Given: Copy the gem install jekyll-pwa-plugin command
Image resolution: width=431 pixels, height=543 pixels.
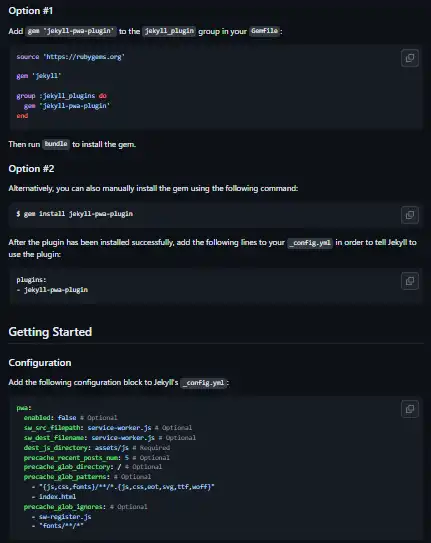Looking at the screenshot, I should pyautogui.click(x=410, y=215).
